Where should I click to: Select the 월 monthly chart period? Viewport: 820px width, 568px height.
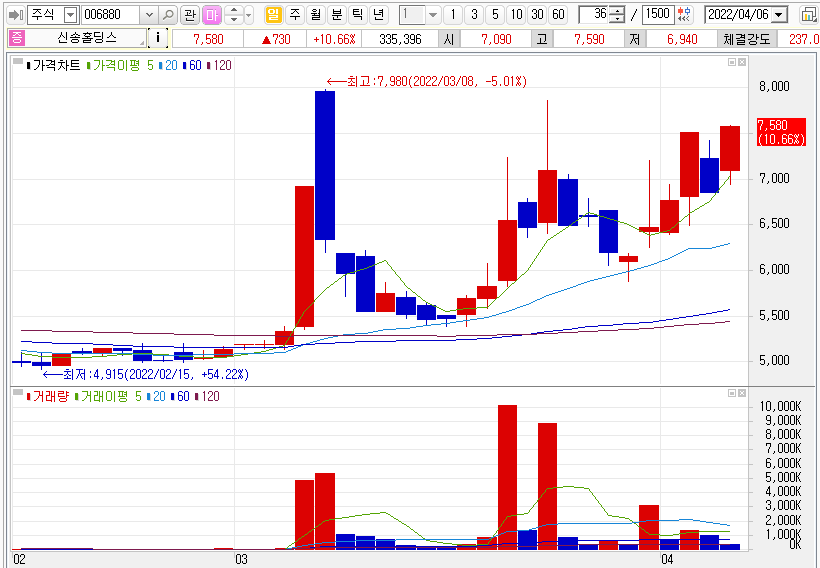coord(316,15)
